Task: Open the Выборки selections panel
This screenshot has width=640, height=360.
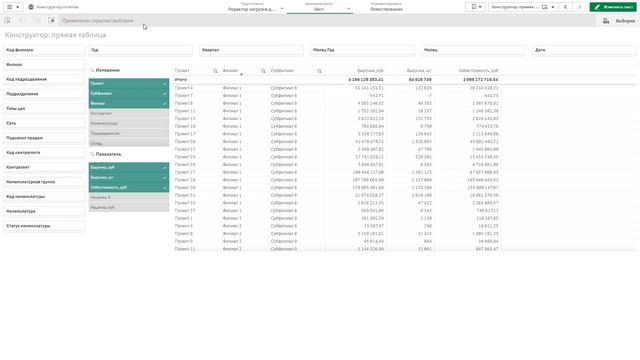Action: click(x=625, y=21)
